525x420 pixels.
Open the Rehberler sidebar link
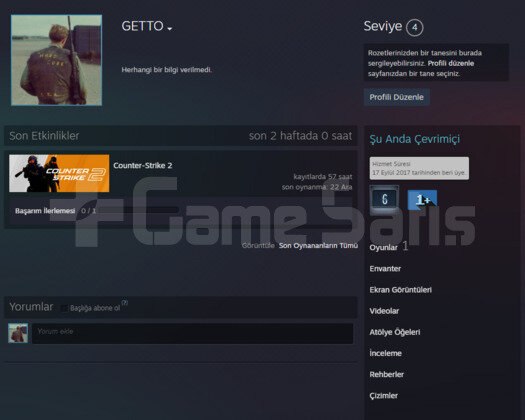[x=386, y=374]
